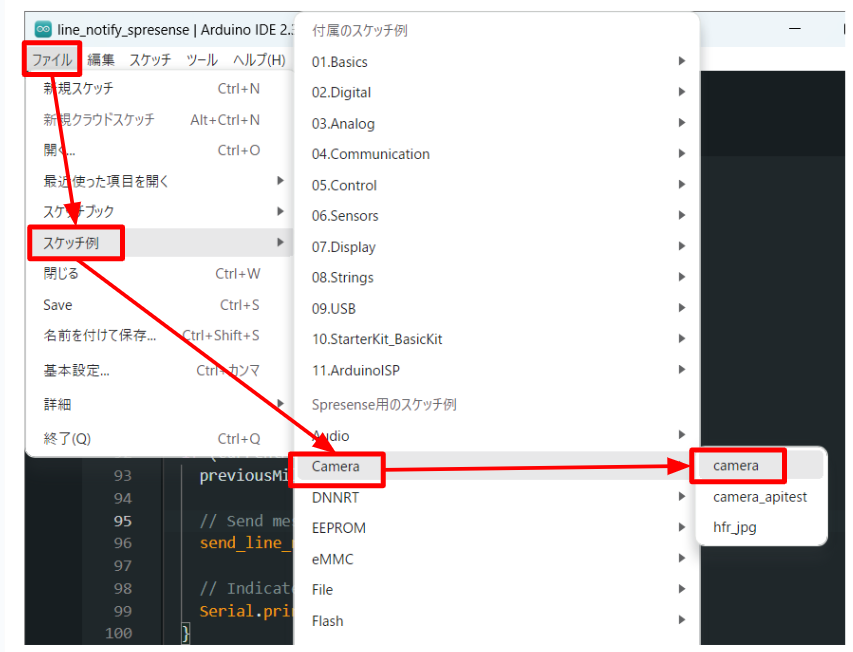Open the ファイル menu
The width and height of the screenshot is (853, 652).
pos(51,60)
